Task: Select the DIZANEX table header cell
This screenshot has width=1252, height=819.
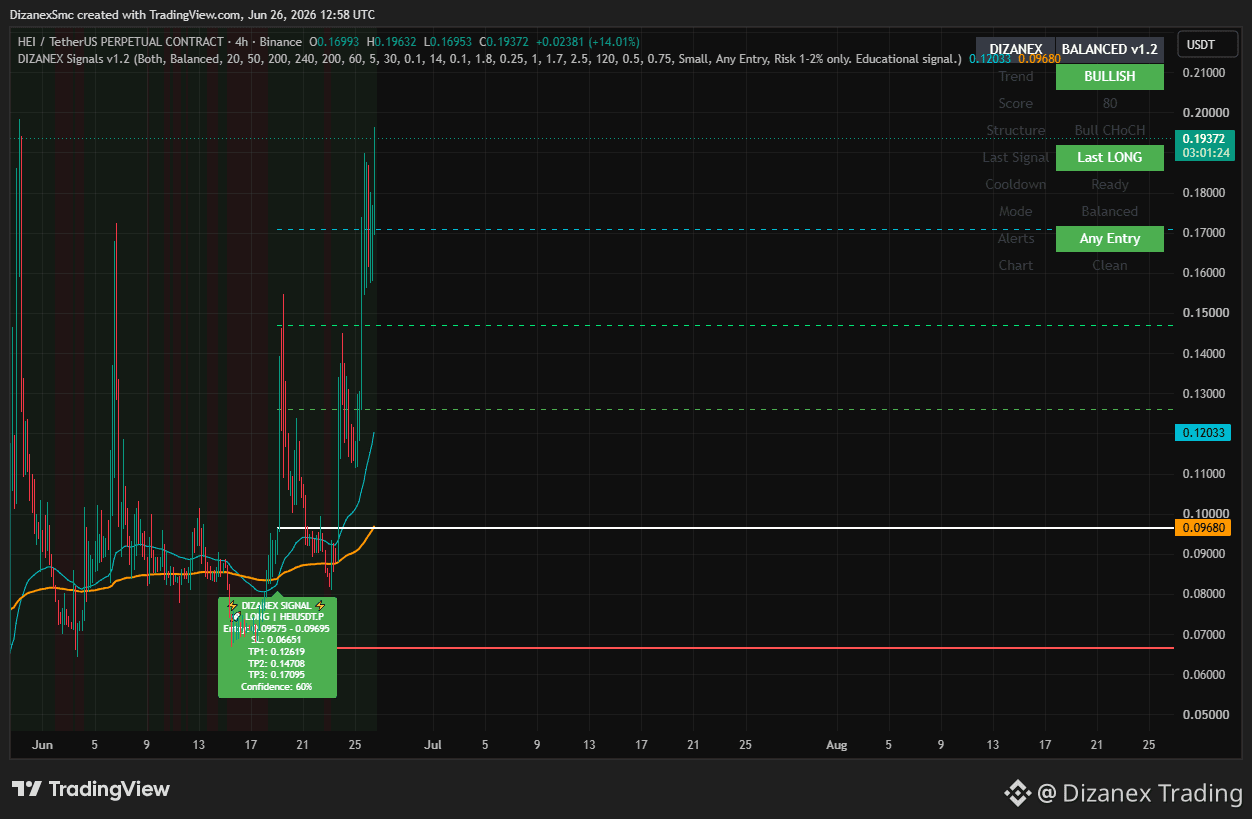Action: (1015, 49)
